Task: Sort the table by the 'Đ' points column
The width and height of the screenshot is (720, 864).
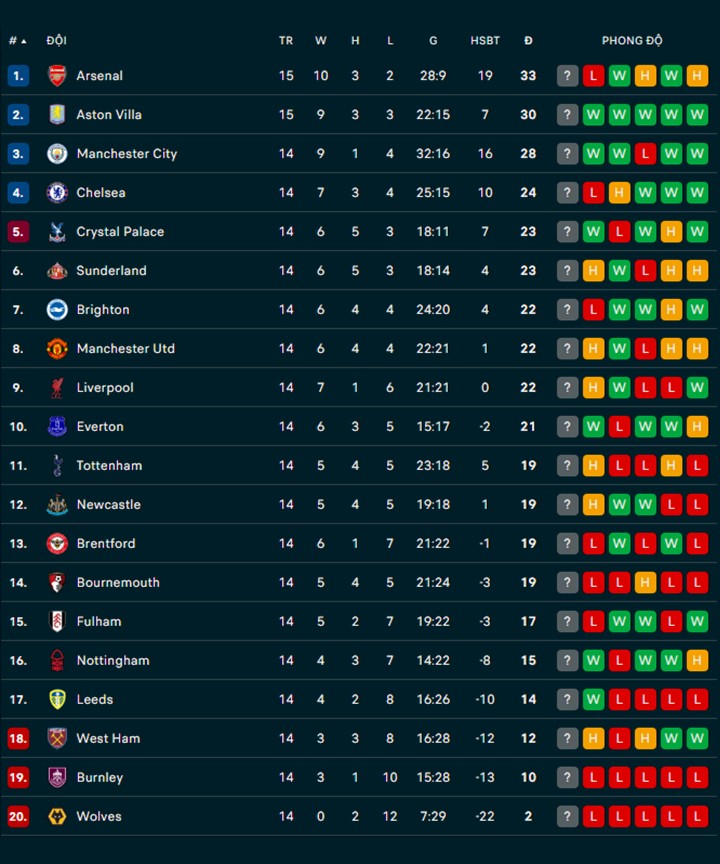Action: coord(528,41)
